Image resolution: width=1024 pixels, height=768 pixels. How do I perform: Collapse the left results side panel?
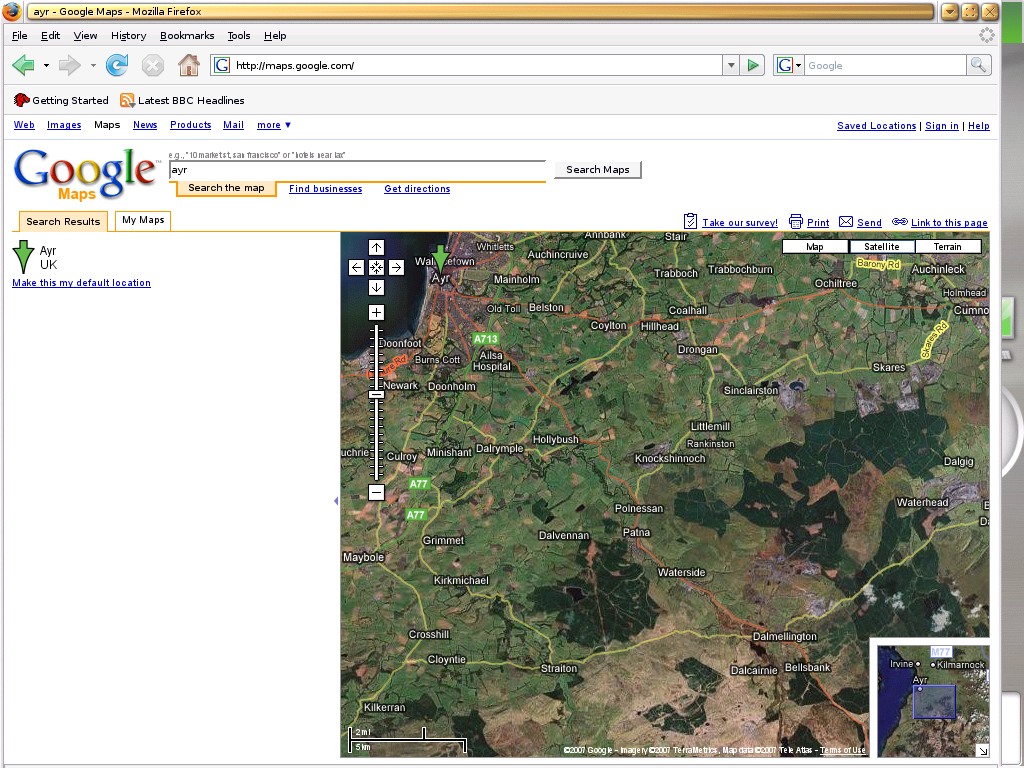click(x=335, y=500)
